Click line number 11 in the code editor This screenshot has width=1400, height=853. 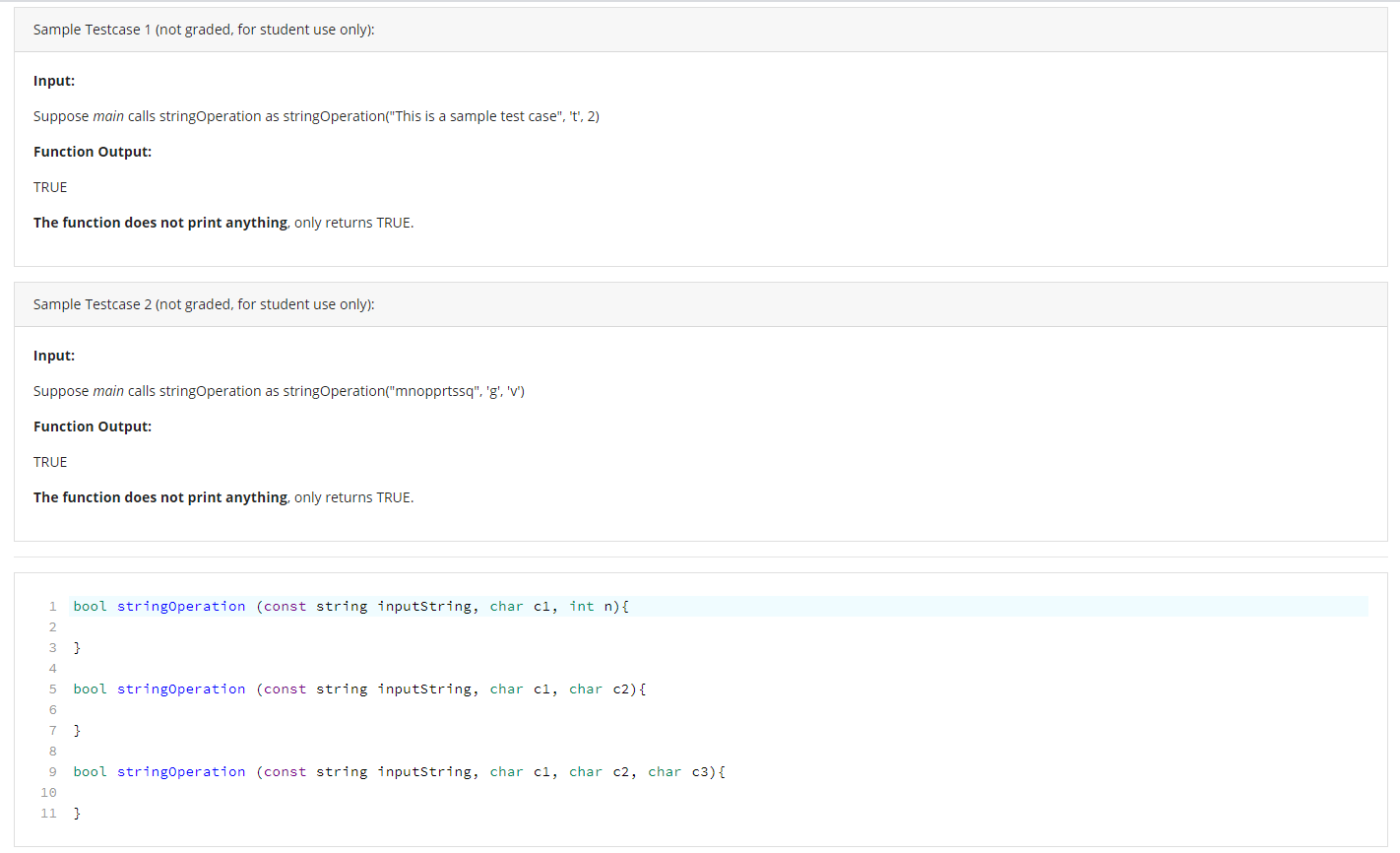(48, 813)
